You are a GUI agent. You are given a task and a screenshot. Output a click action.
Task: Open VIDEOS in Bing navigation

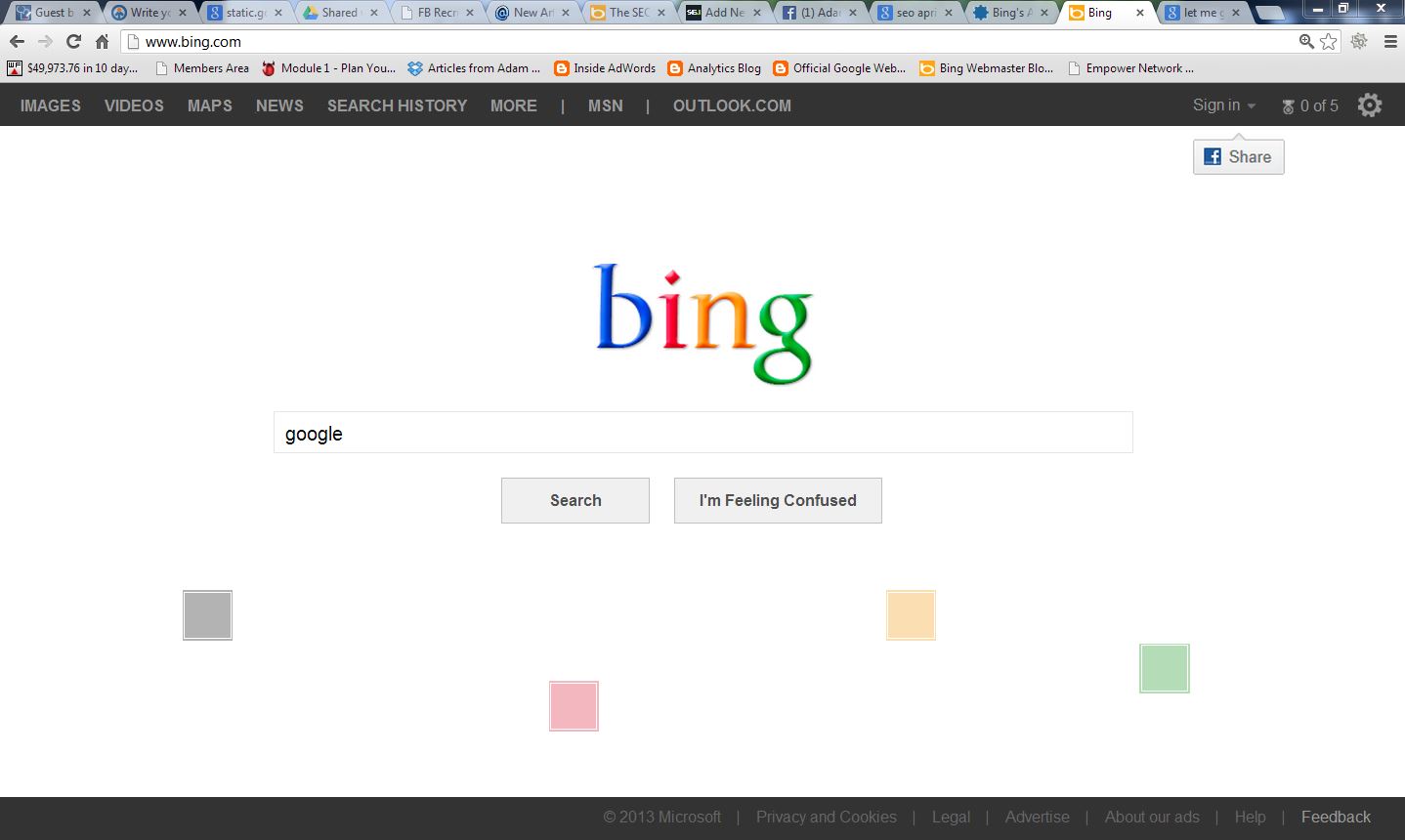coord(134,105)
